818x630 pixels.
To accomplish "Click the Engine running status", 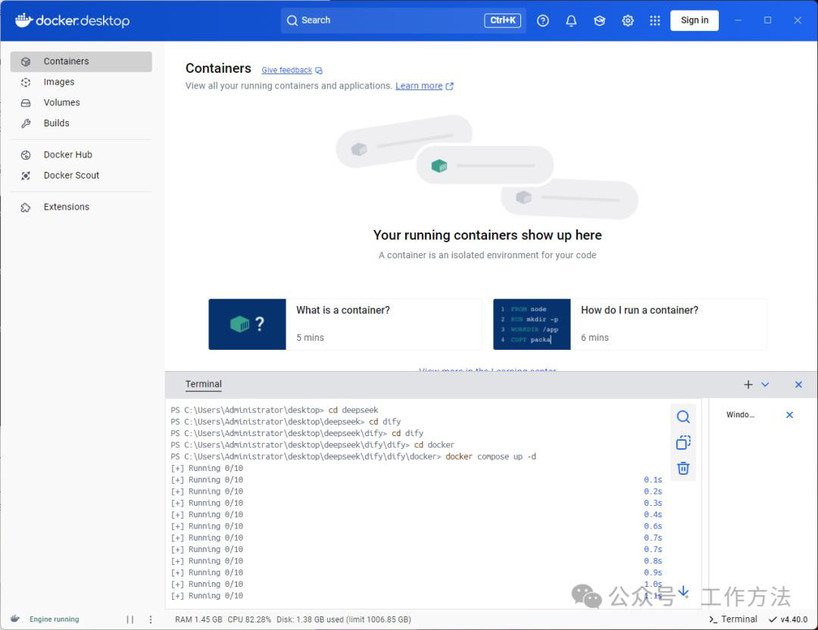I will [54, 619].
